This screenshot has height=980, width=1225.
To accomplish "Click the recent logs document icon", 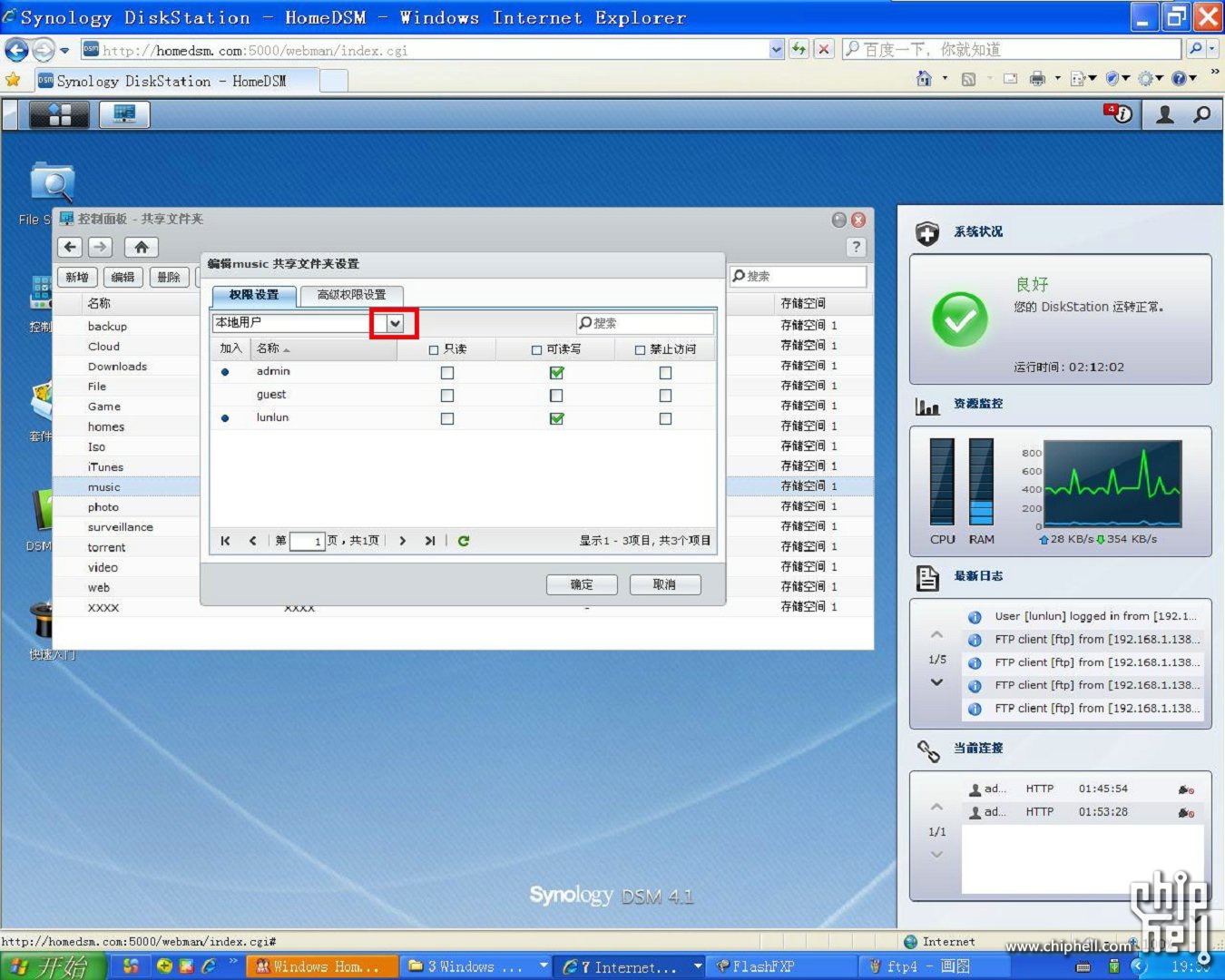I will [927, 578].
